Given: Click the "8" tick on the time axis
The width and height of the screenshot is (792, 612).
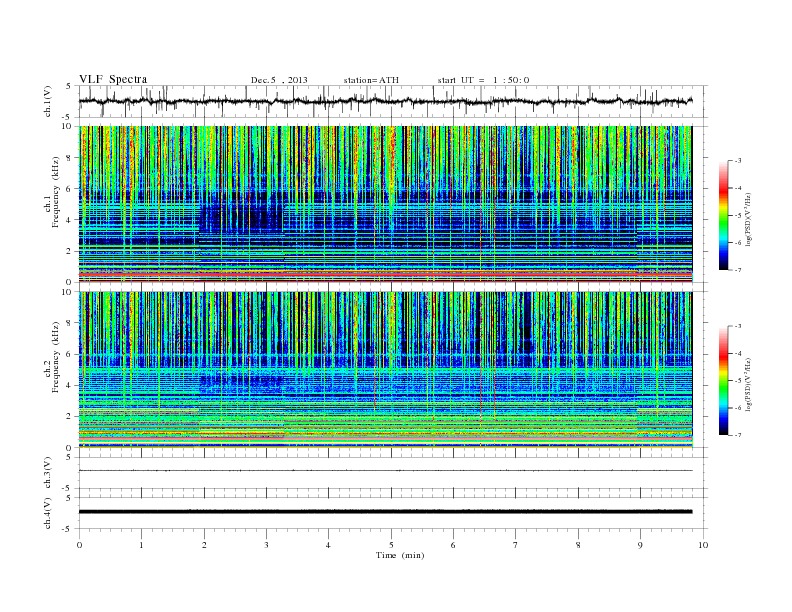Looking at the screenshot, I should click(578, 545).
